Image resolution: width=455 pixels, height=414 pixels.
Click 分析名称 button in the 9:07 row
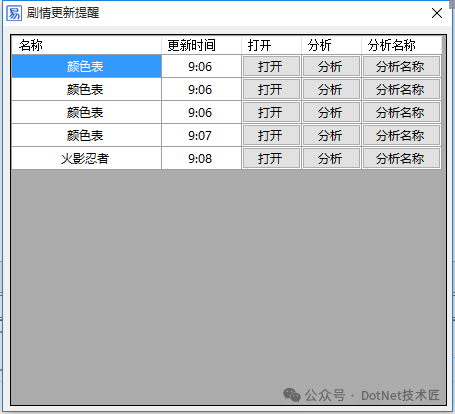(x=401, y=136)
